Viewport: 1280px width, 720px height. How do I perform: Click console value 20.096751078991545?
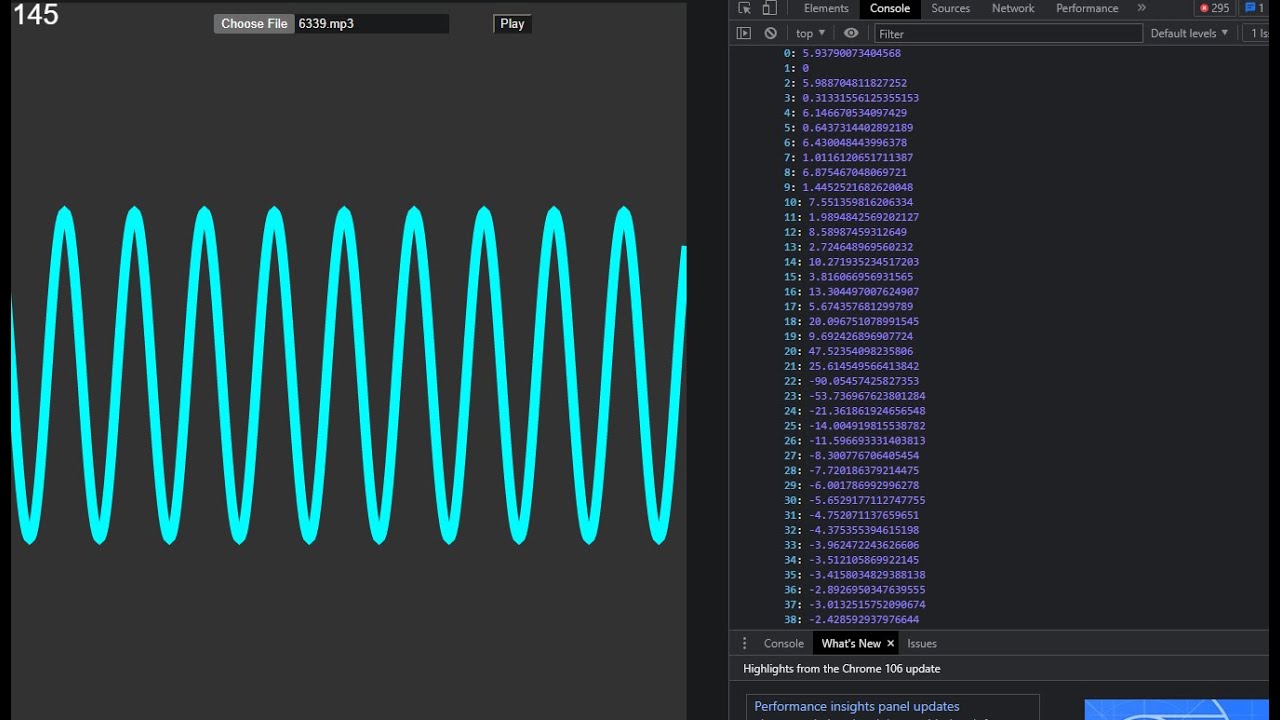coord(864,321)
